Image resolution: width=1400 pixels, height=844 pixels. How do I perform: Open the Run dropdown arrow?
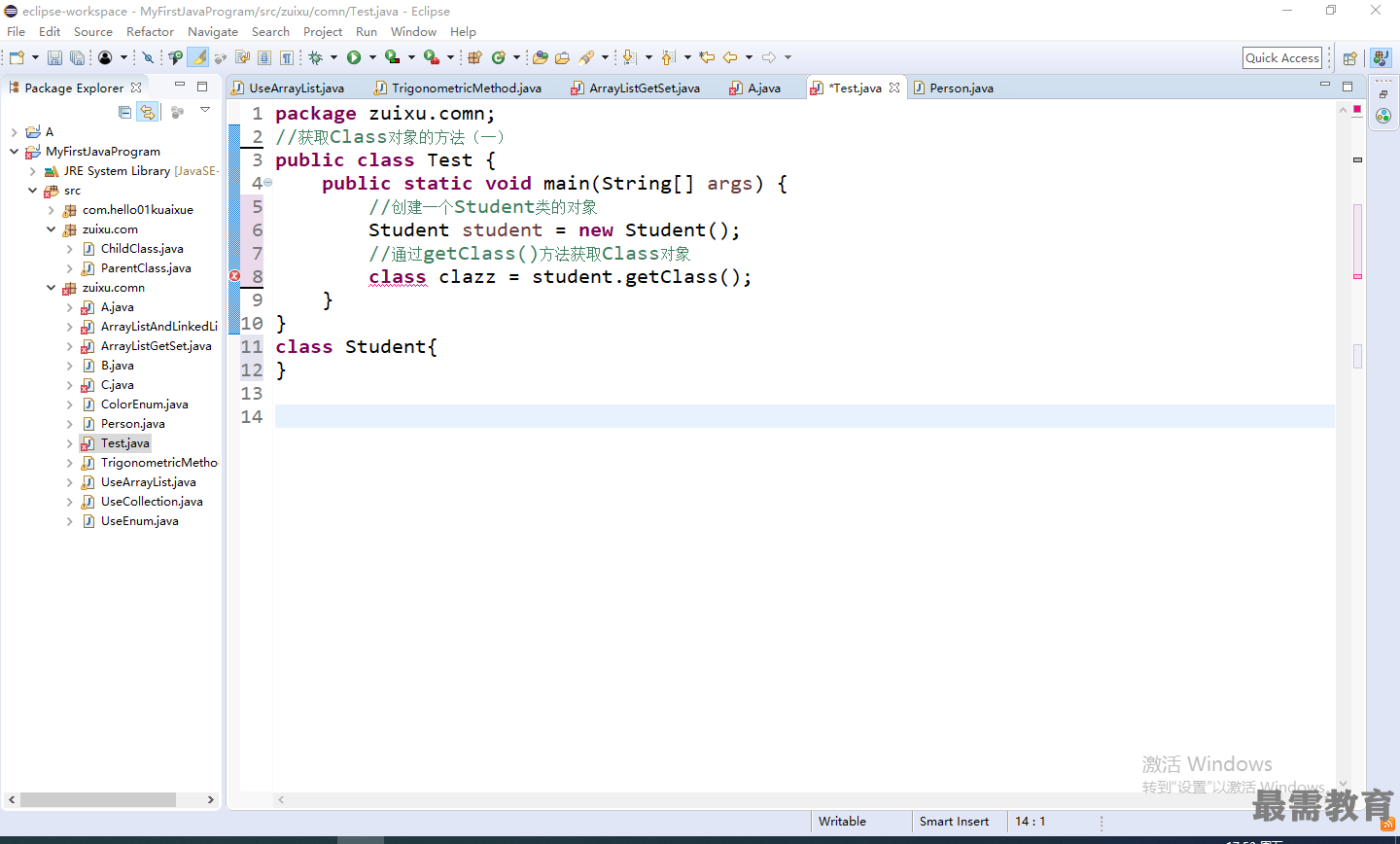coord(372,57)
